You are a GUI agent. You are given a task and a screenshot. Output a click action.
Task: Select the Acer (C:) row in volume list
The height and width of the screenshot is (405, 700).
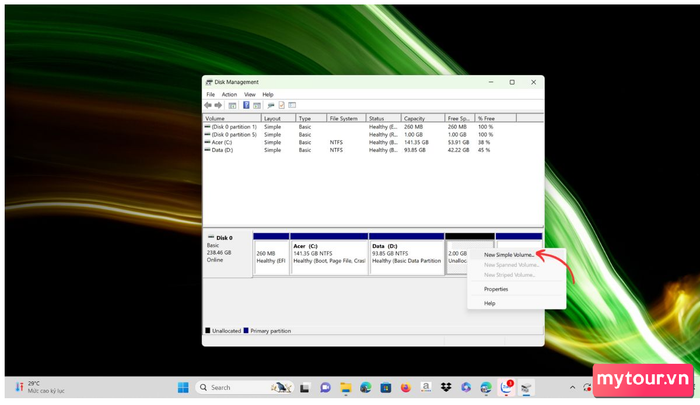[222, 142]
